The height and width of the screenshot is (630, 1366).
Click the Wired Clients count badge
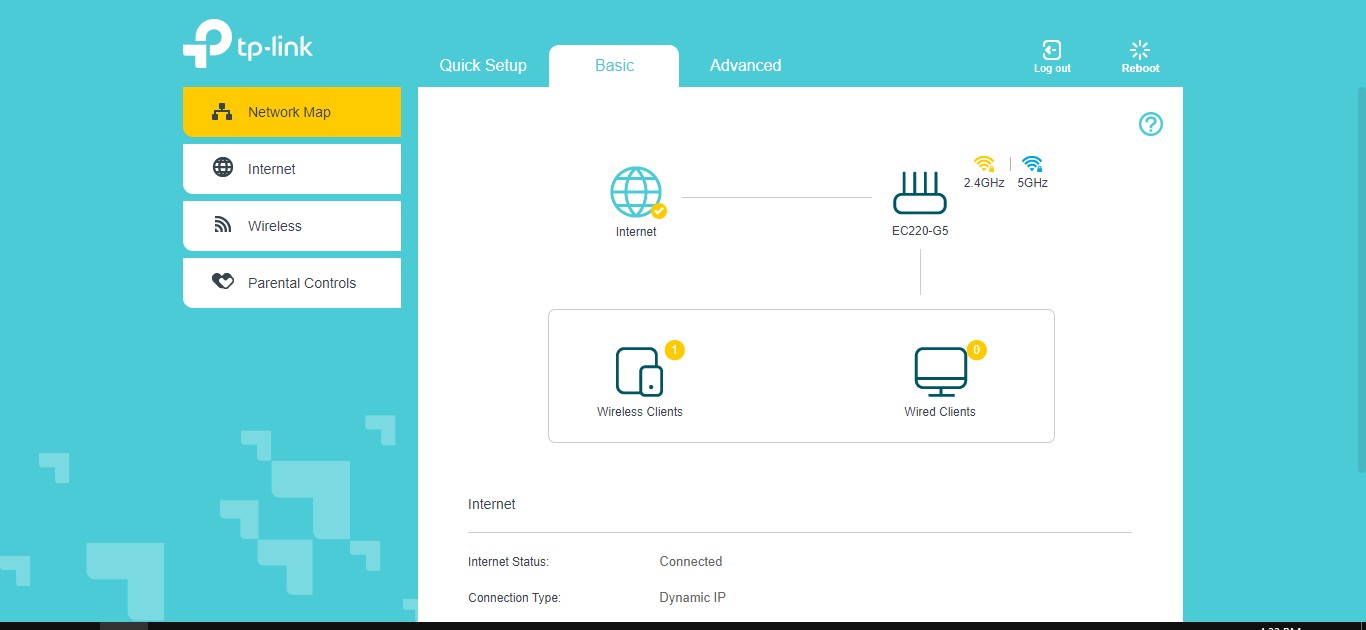(977, 350)
